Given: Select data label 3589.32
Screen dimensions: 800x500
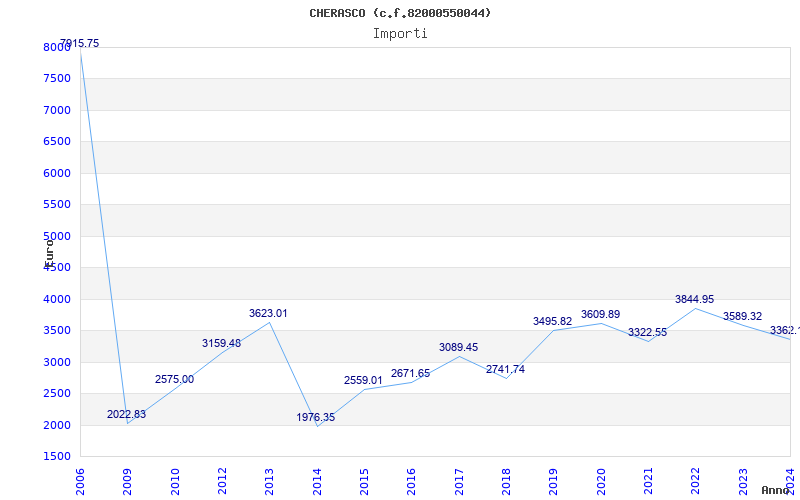Looking at the screenshot, I should (x=742, y=316).
